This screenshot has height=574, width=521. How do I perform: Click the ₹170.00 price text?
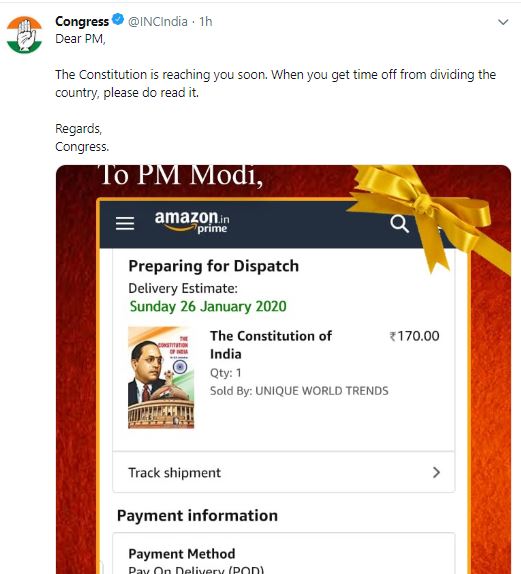point(414,336)
